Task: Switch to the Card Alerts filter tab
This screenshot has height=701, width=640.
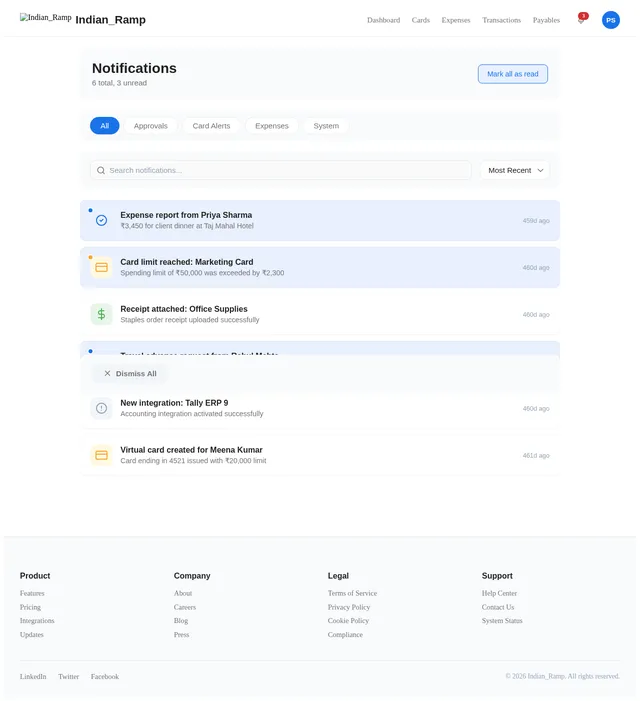Action: pos(211,126)
